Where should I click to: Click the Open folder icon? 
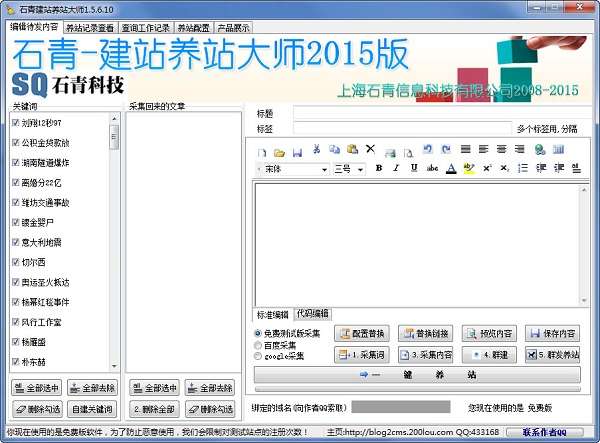(280, 151)
